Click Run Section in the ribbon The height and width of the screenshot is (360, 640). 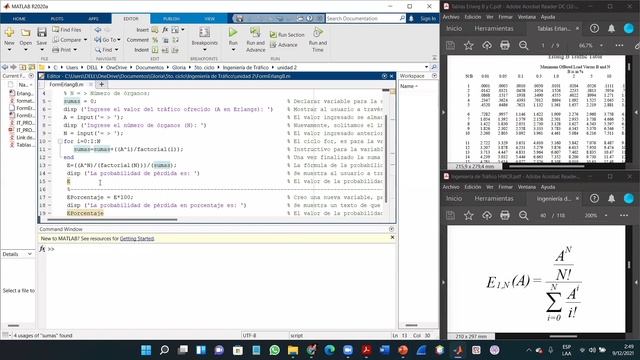click(287, 35)
